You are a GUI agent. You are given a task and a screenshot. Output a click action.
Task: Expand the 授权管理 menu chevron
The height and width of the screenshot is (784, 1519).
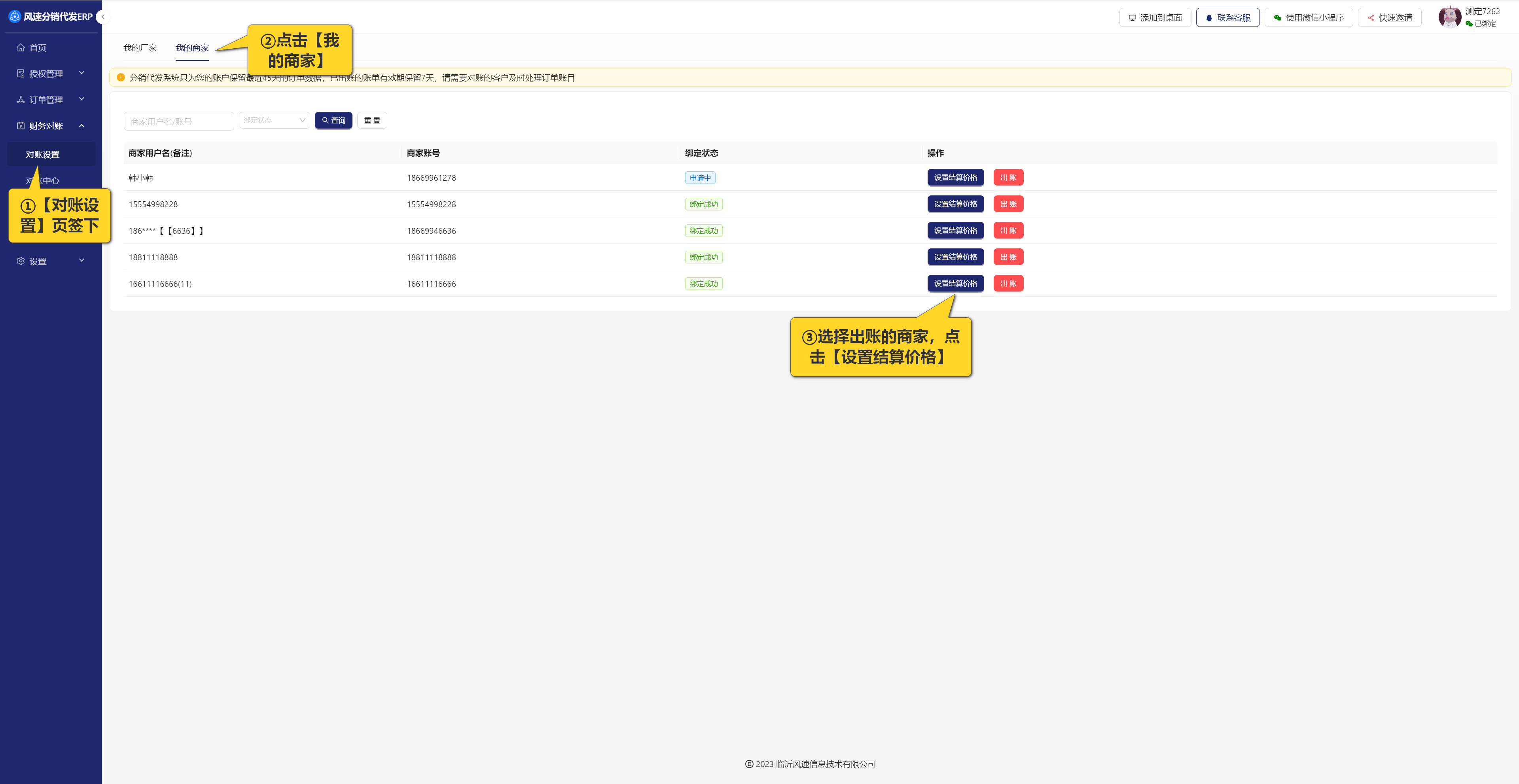[81, 73]
